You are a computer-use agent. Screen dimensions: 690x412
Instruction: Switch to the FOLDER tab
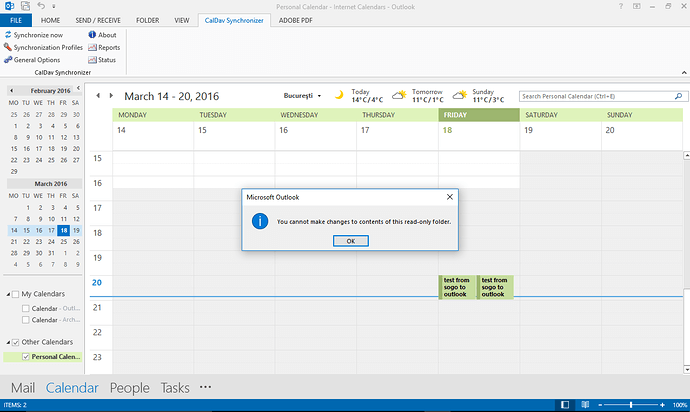click(x=147, y=20)
